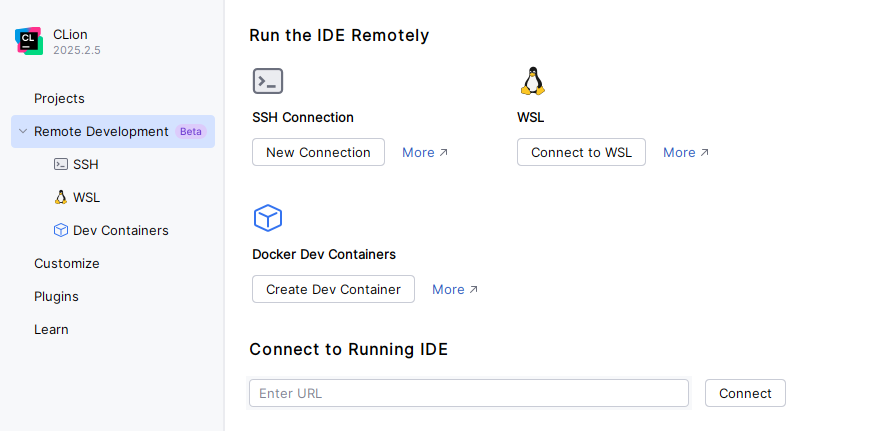This screenshot has height=431, width=869.
Task: Click the Connect to Running IDE heading
Action: coord(349,350)
